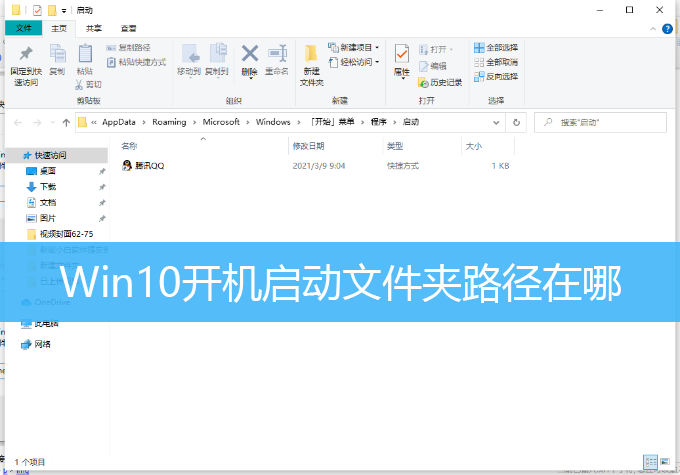Open Help with the blue question mark
Image resolution: width=680 pixels, height=475 pixels.
pyautogui.click(x=667, y=29)
